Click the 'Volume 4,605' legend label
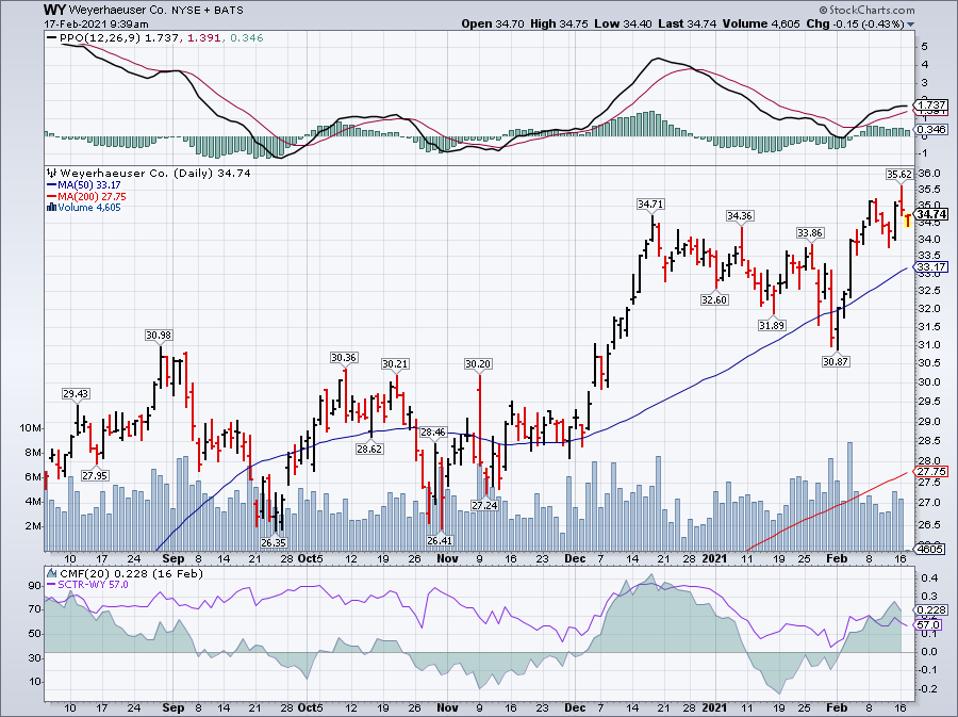Viewport: 958px width, 717px height. coord(89,208)
